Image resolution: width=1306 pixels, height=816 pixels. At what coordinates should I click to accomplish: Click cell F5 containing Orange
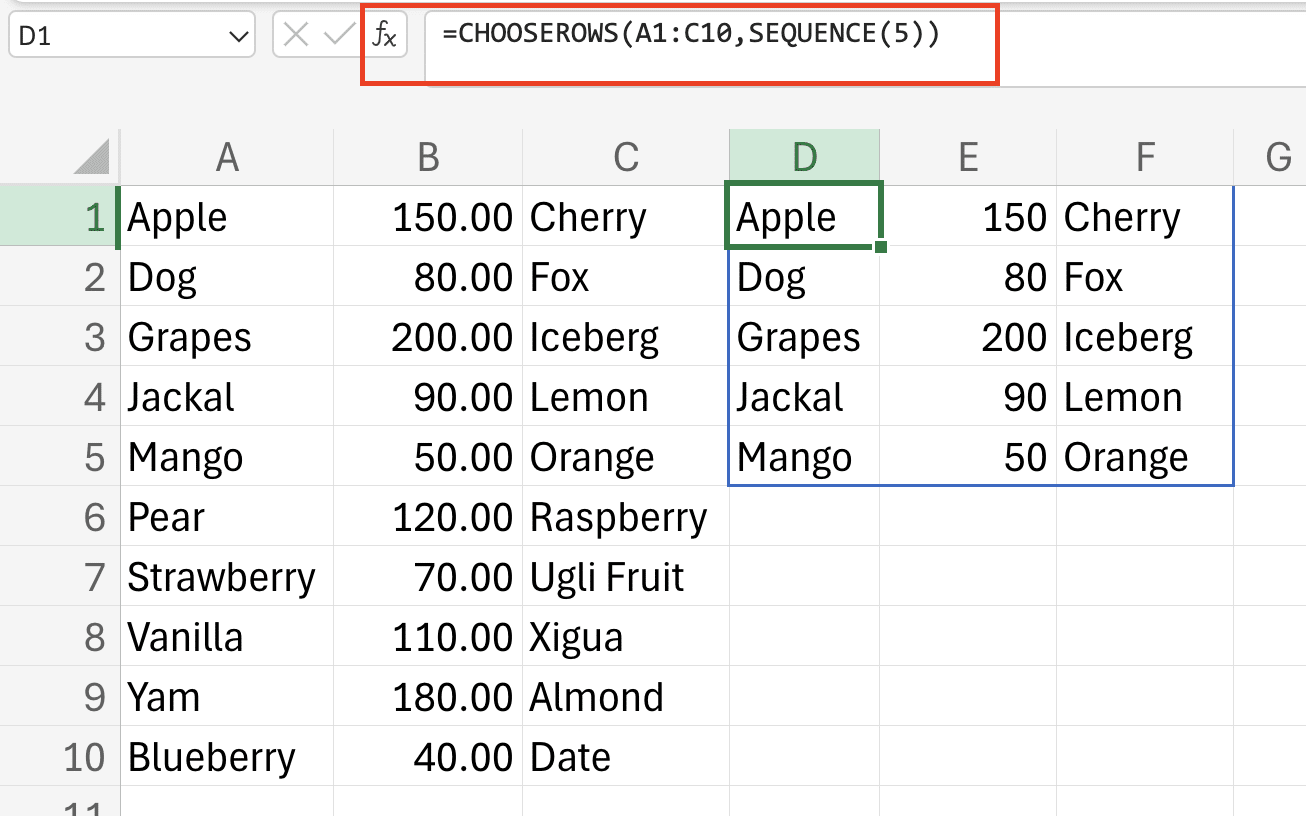click(x=1145, y=456)
